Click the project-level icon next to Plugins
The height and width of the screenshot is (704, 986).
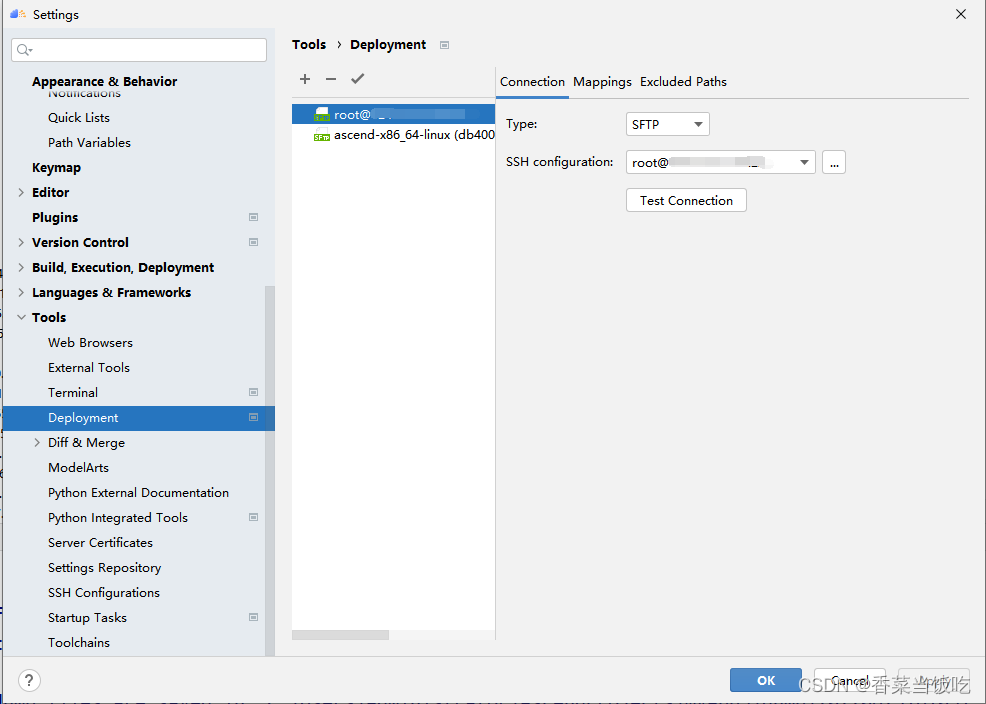253,217
